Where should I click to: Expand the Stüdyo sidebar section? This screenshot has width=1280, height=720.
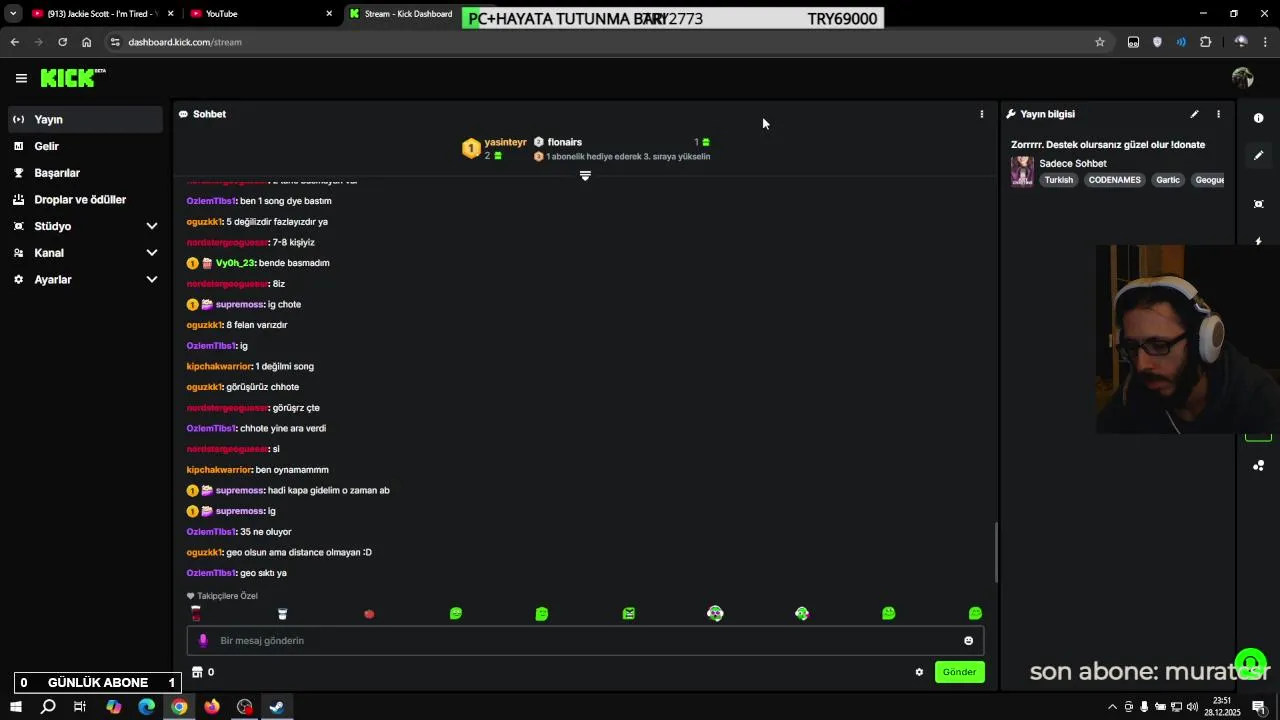[x=151, y=226]
